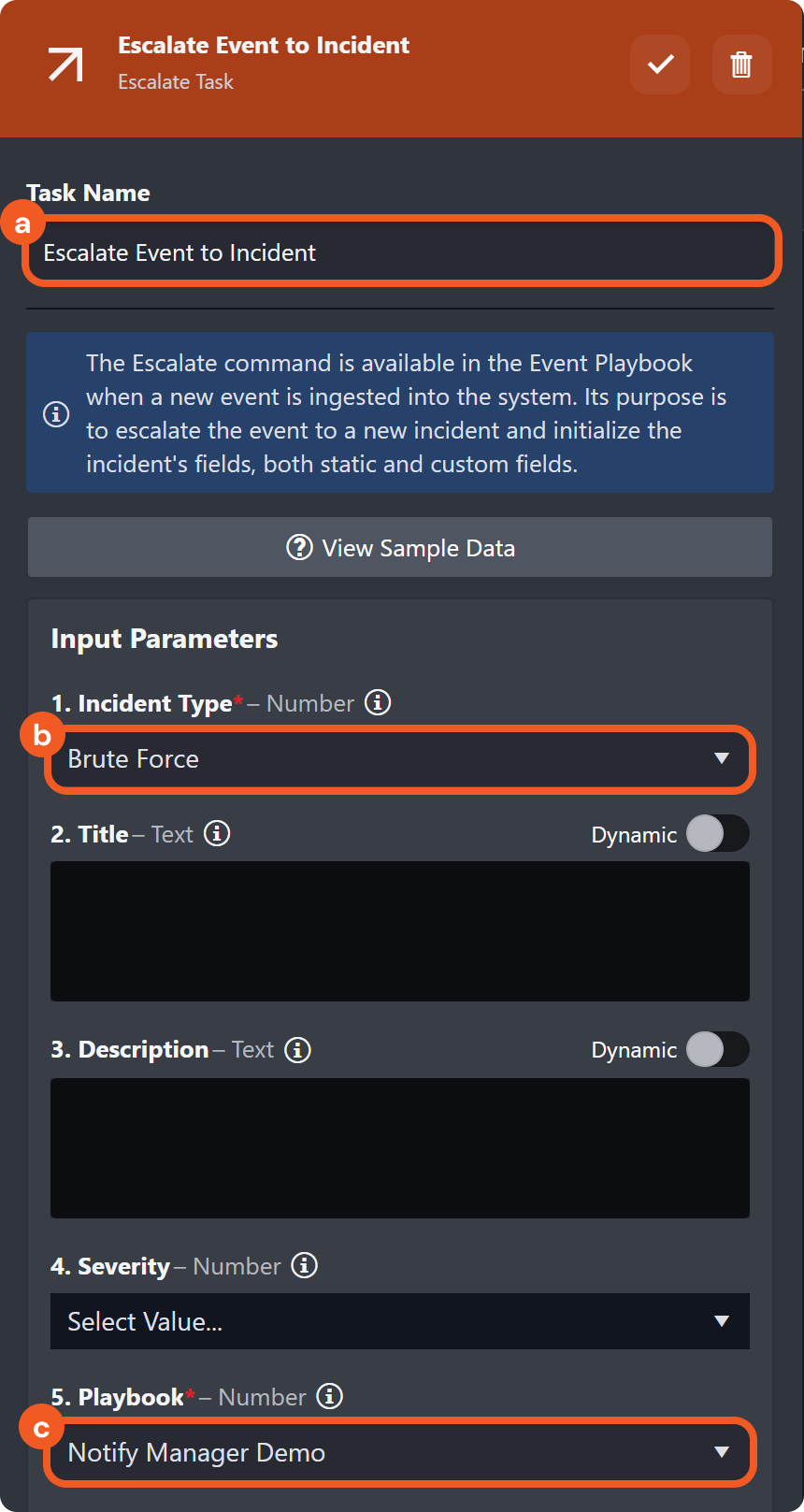This screenshot has width=804, height=1512.
Task: Delete the task with the trash icon
Action: (741, 65)
